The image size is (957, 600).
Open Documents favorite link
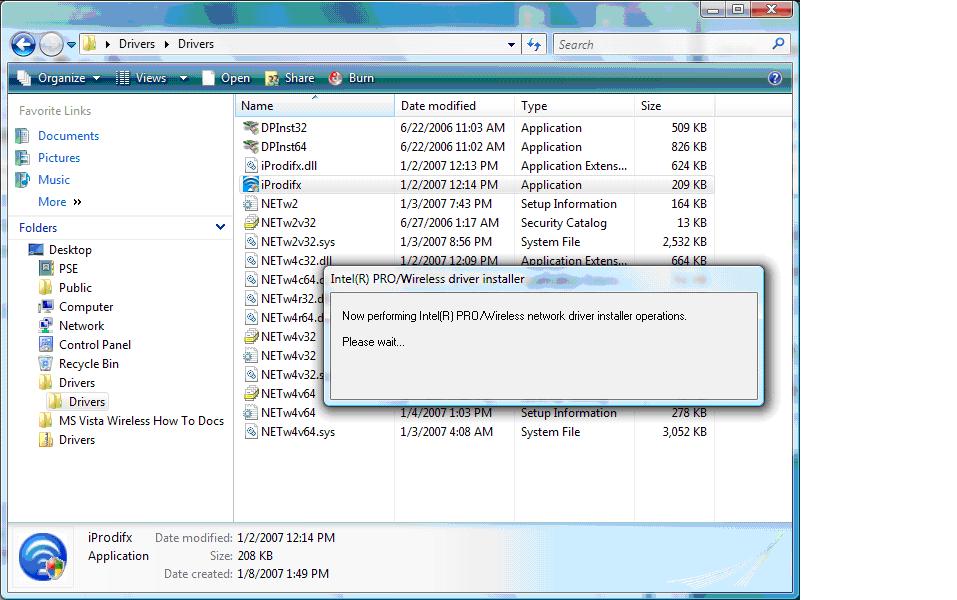[68, 136]
